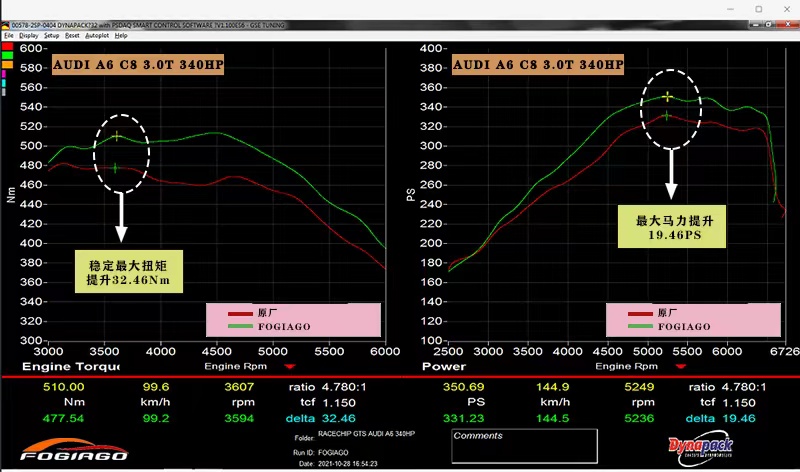Minimize the outer viewer window
The width and height of the screenshot is (800, 472).
[x=731, y=9]
